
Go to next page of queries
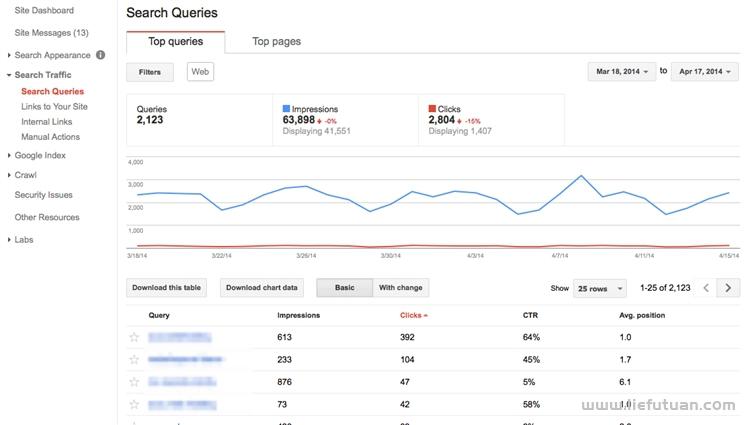728,288
